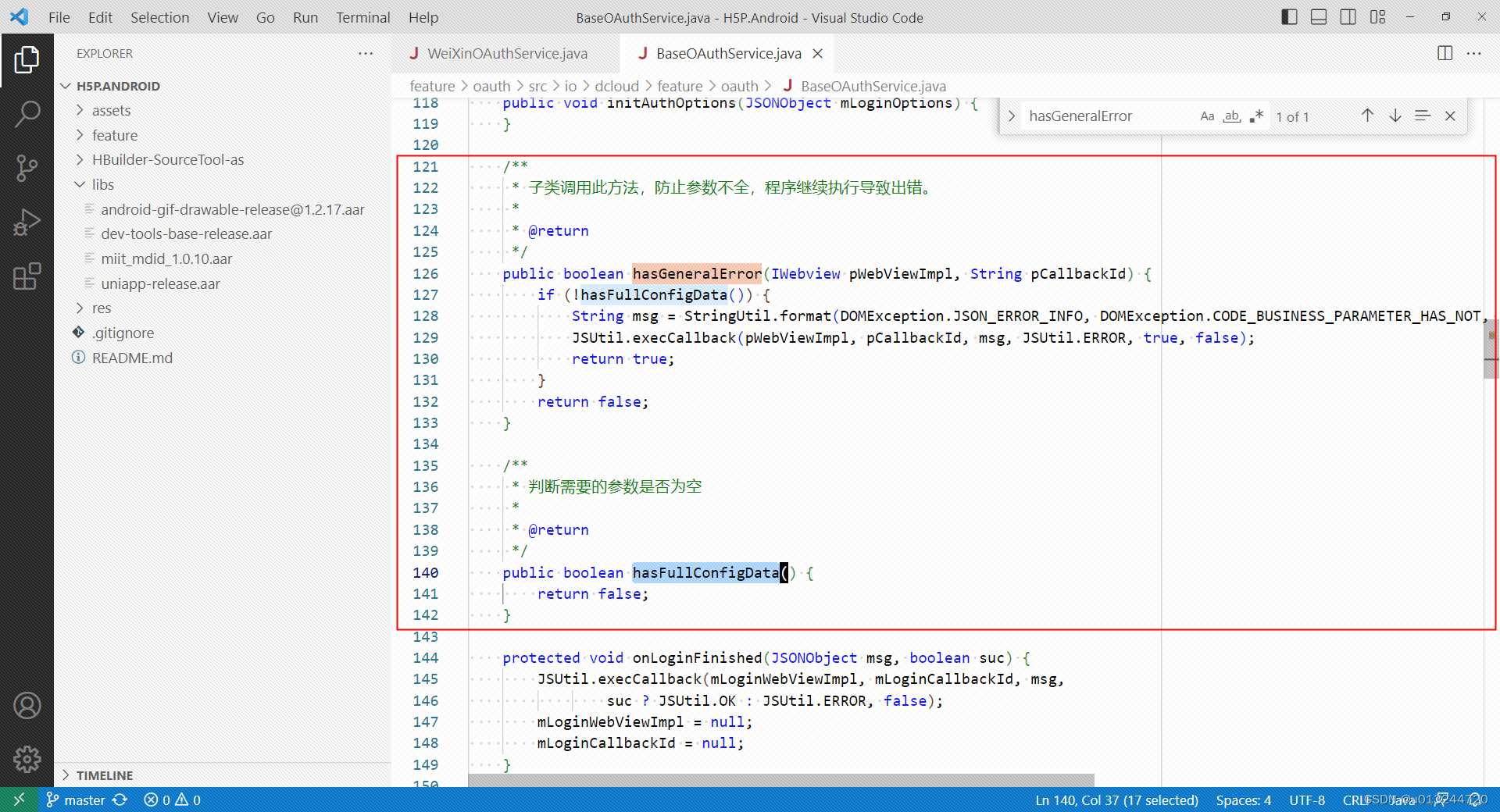Image resolution: width=1500 pixels, height=812 pixels.
Task: Open Problems via errors and warnings count
Action: pos(173,800)
